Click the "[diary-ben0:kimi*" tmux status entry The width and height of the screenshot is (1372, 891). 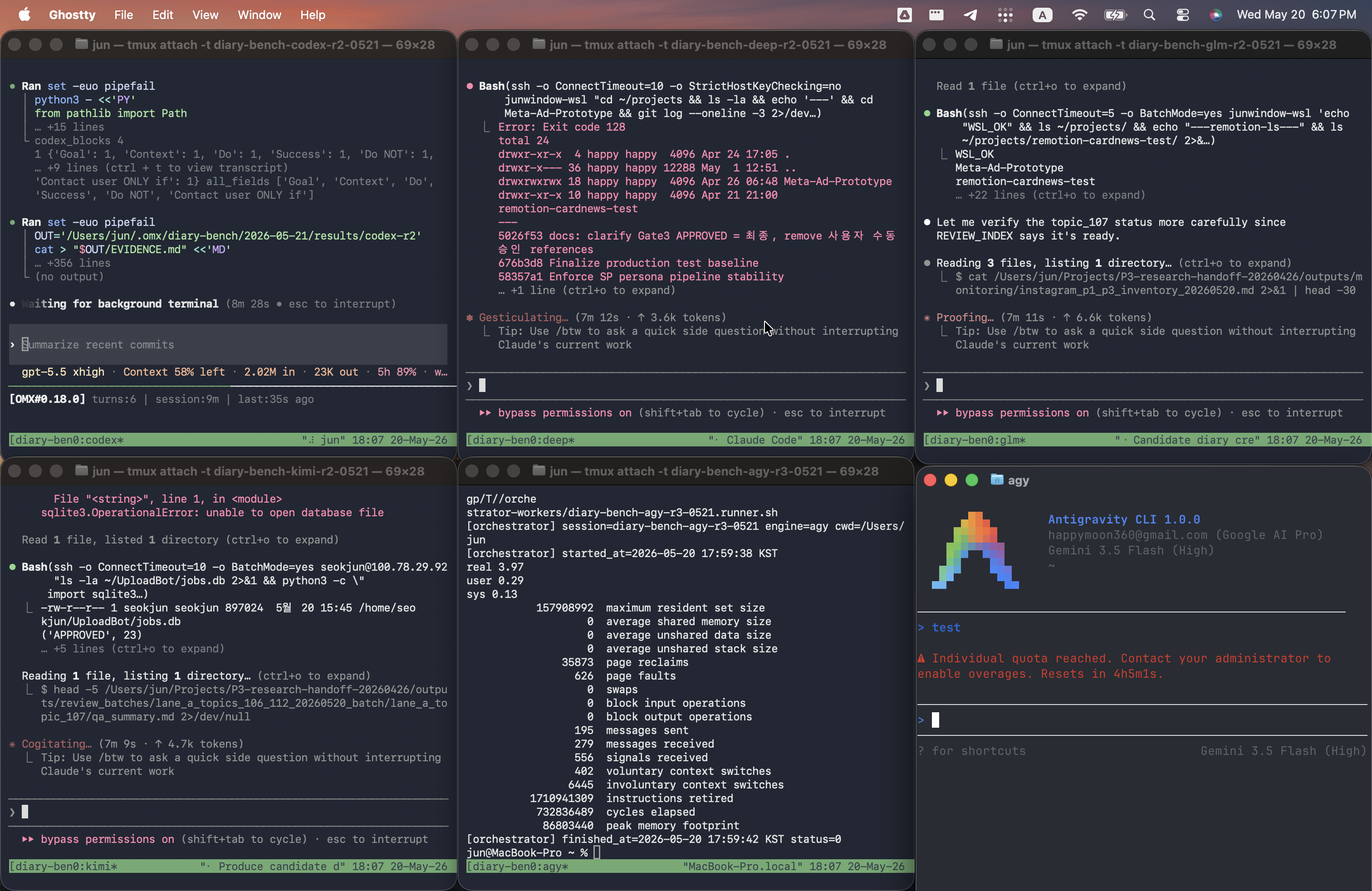coord(64,866)
